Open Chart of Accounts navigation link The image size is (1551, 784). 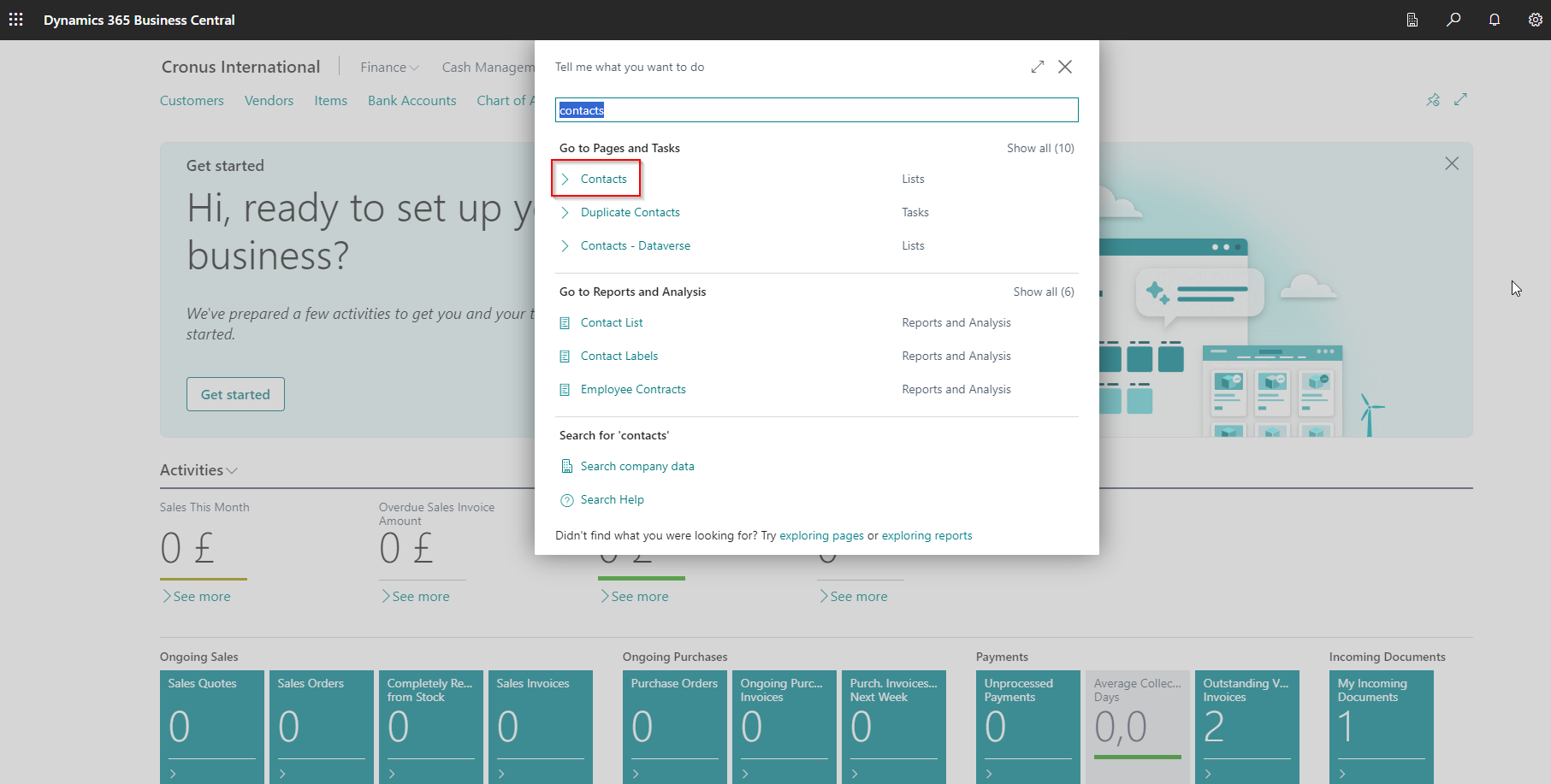click(505, 100)
